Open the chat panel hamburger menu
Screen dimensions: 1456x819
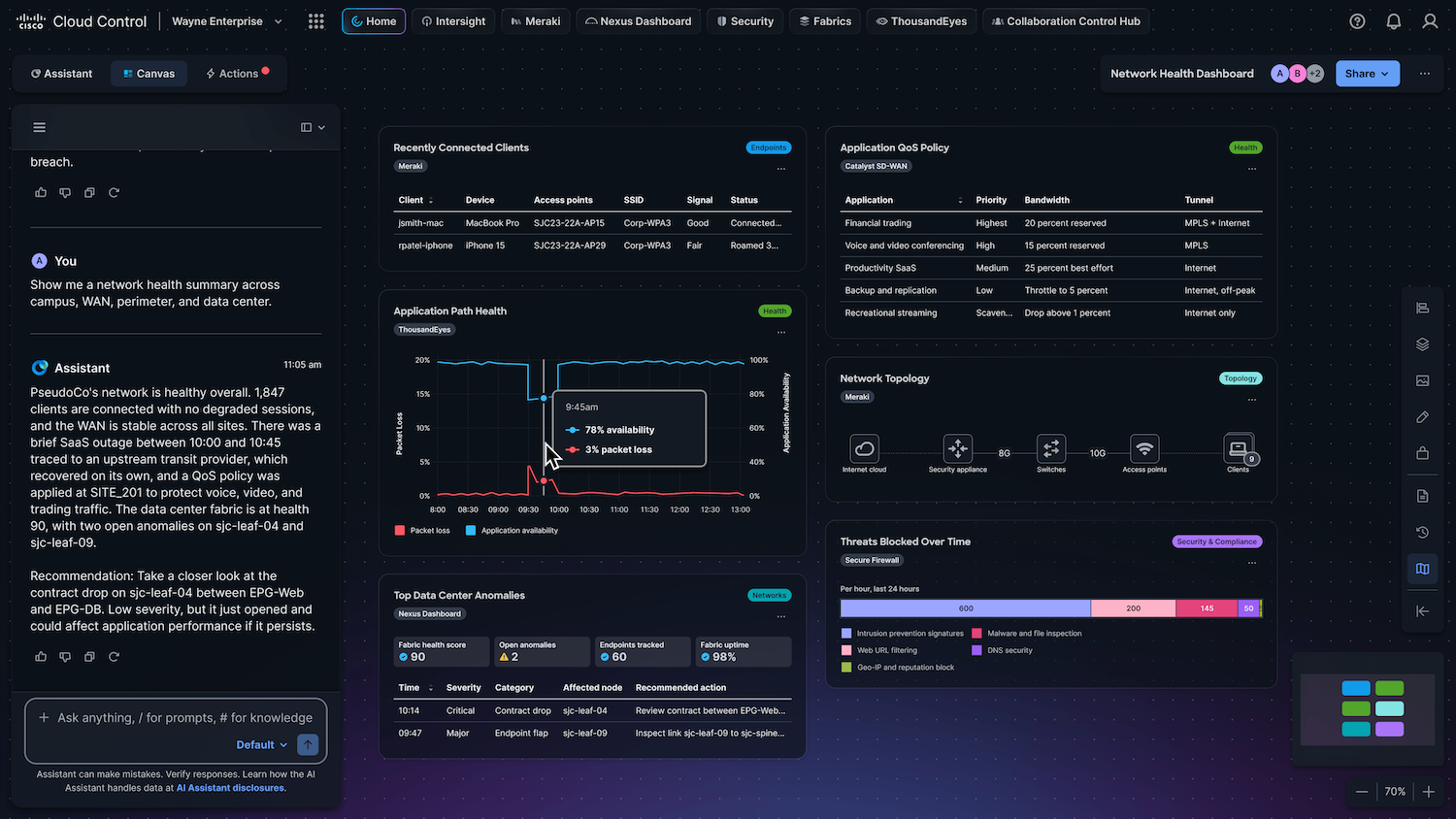[x=40, y=127]
